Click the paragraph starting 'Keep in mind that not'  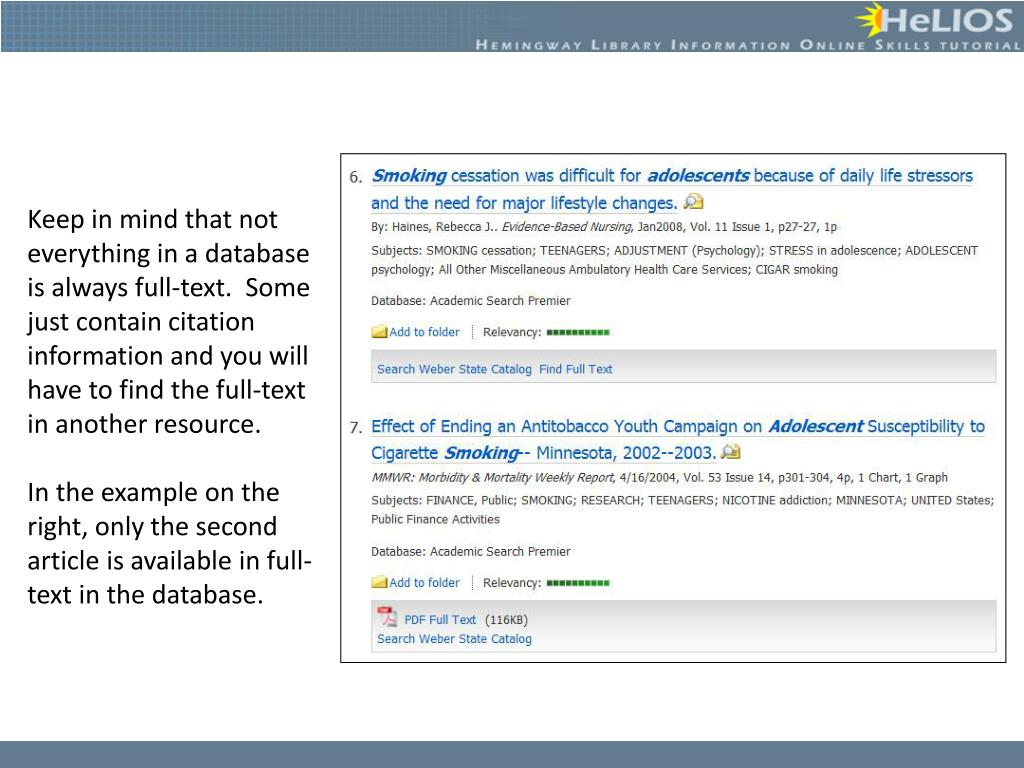click(168, 321)
